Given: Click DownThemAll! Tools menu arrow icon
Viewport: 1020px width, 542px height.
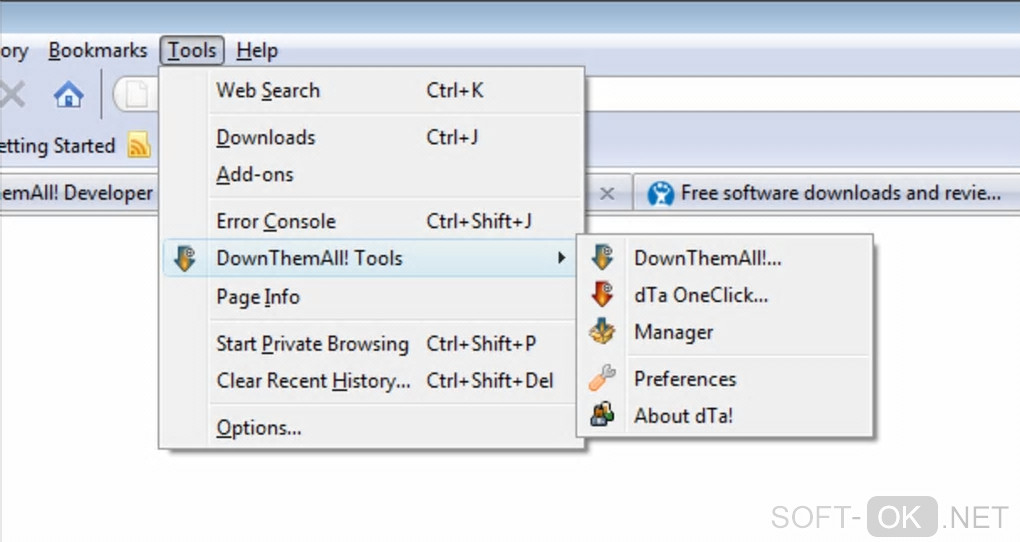Looking at the screenshot, I should pos(185,258).
